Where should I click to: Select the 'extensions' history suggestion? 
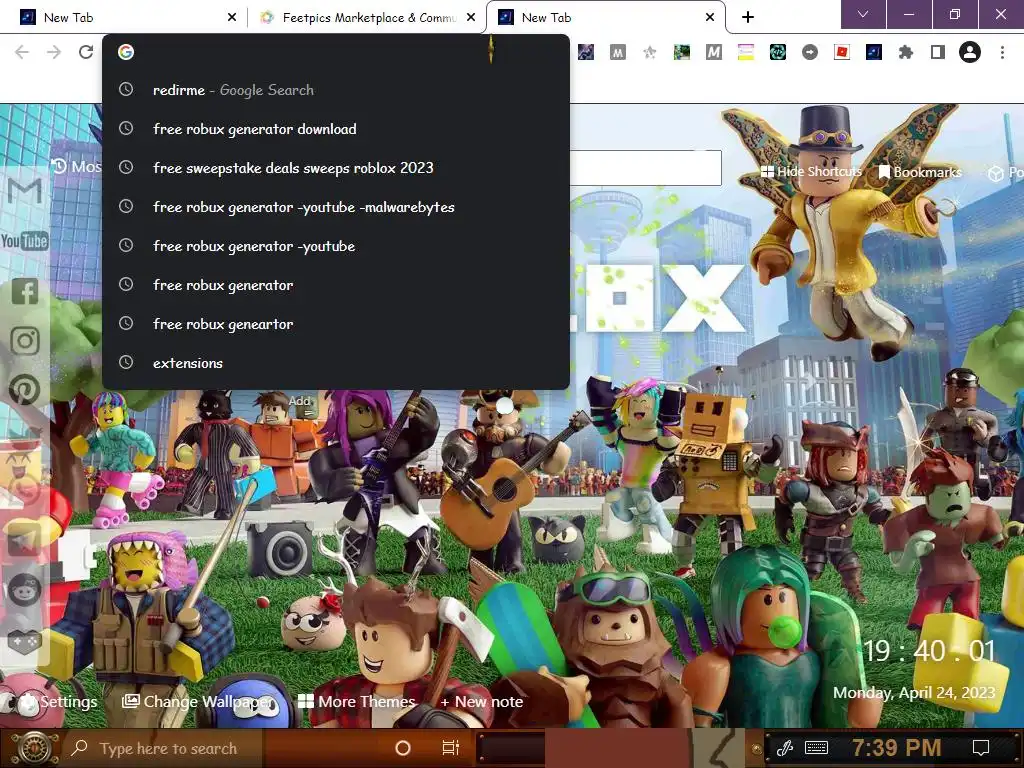click(336, 363)
